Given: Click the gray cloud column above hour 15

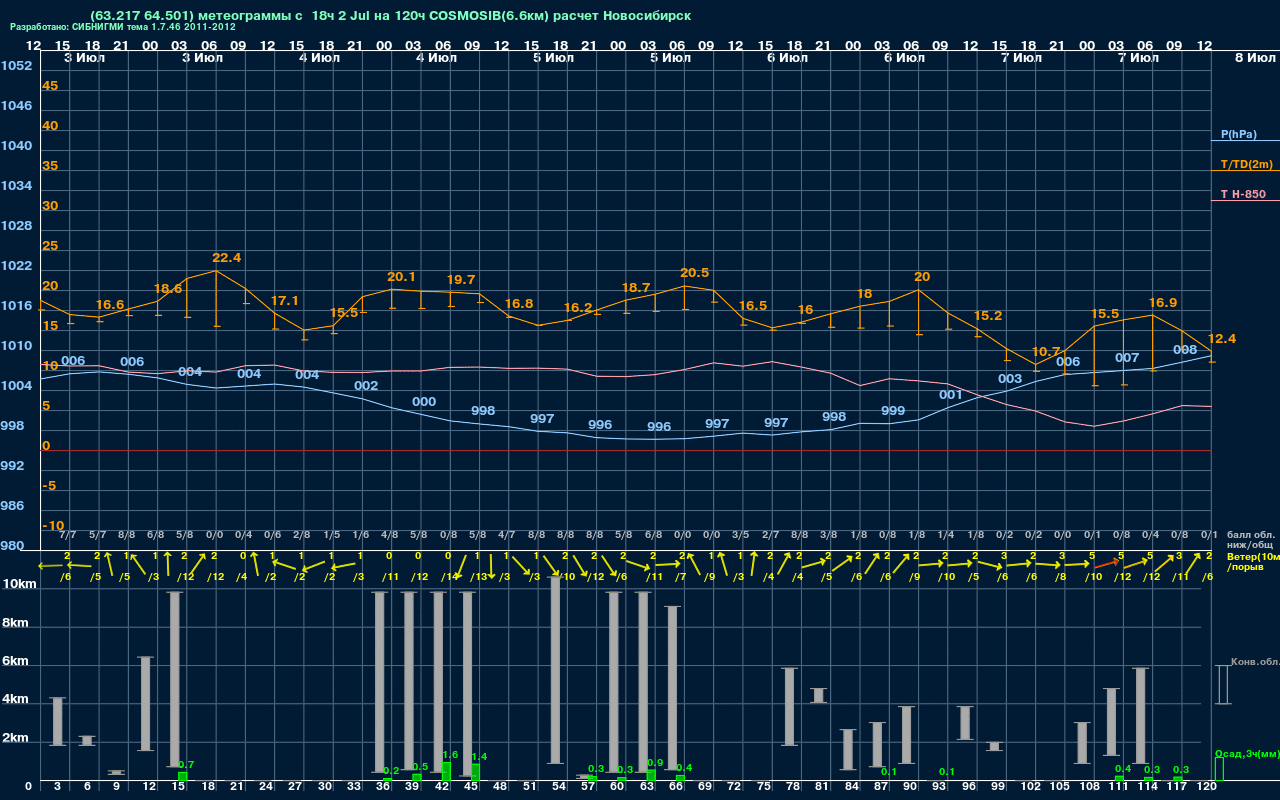Looking at the screenshot, I should (x=174, y=680).
